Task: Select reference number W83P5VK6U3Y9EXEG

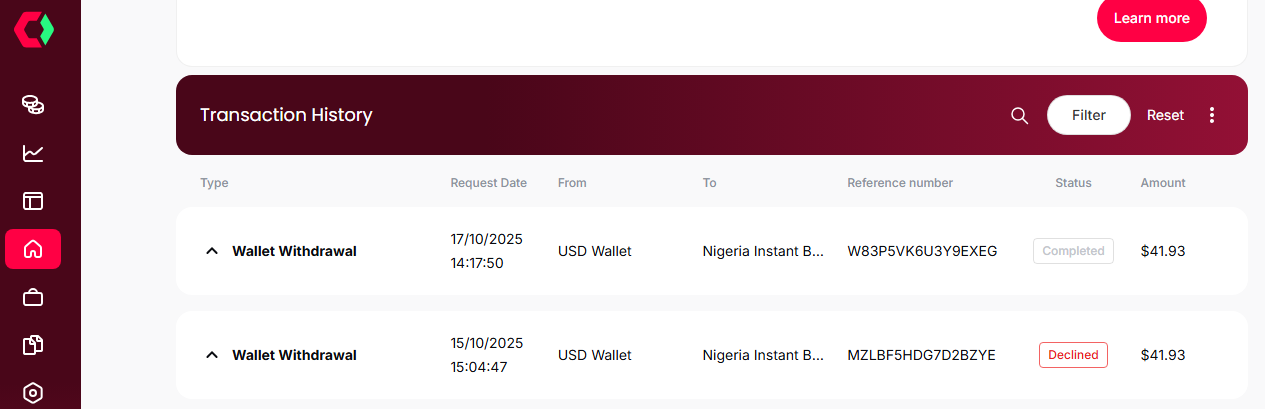Action: tap(921, 251)
